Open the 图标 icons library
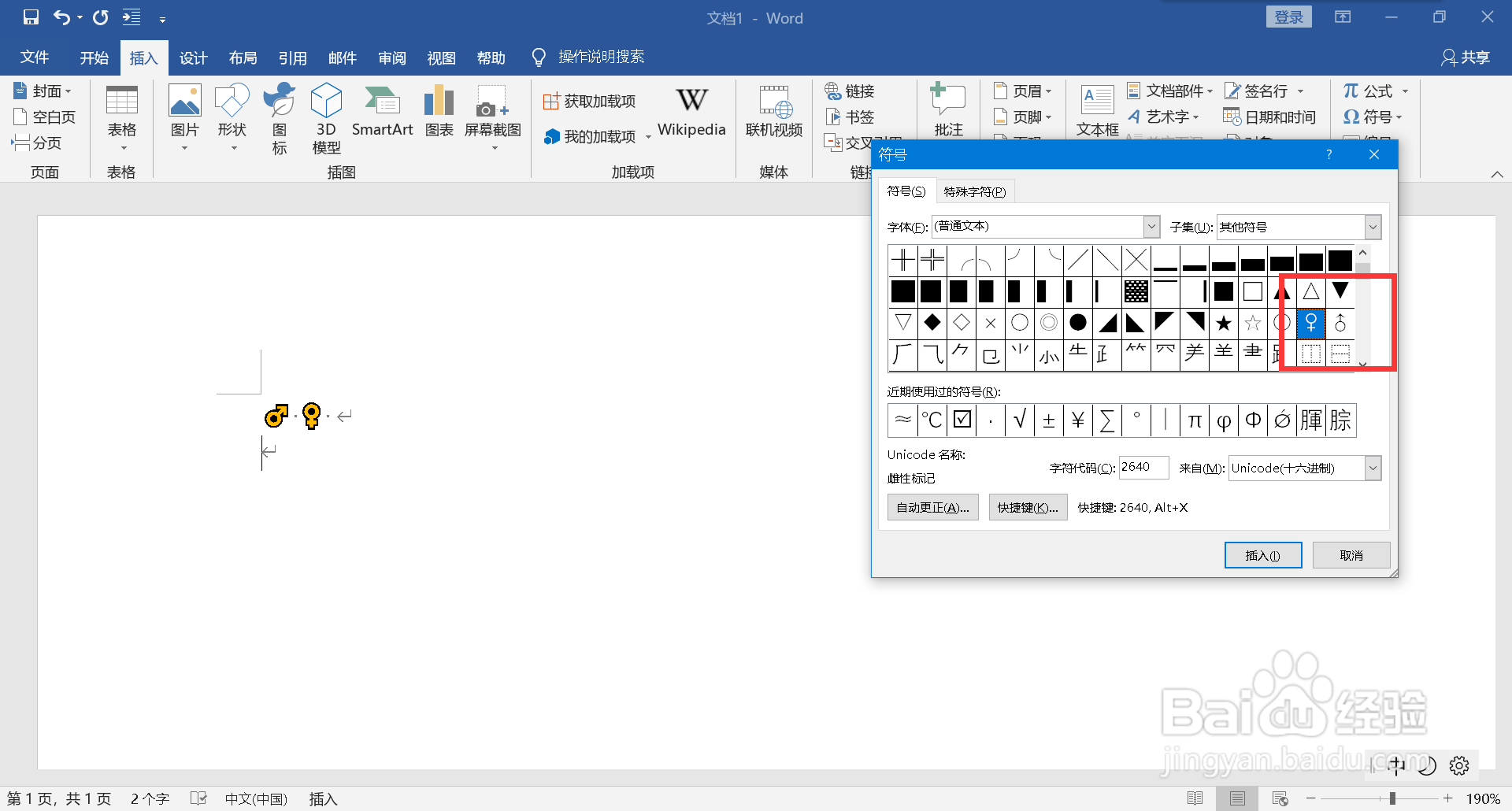Screen dimensions: 1512x811 click(x=280, y=118)
